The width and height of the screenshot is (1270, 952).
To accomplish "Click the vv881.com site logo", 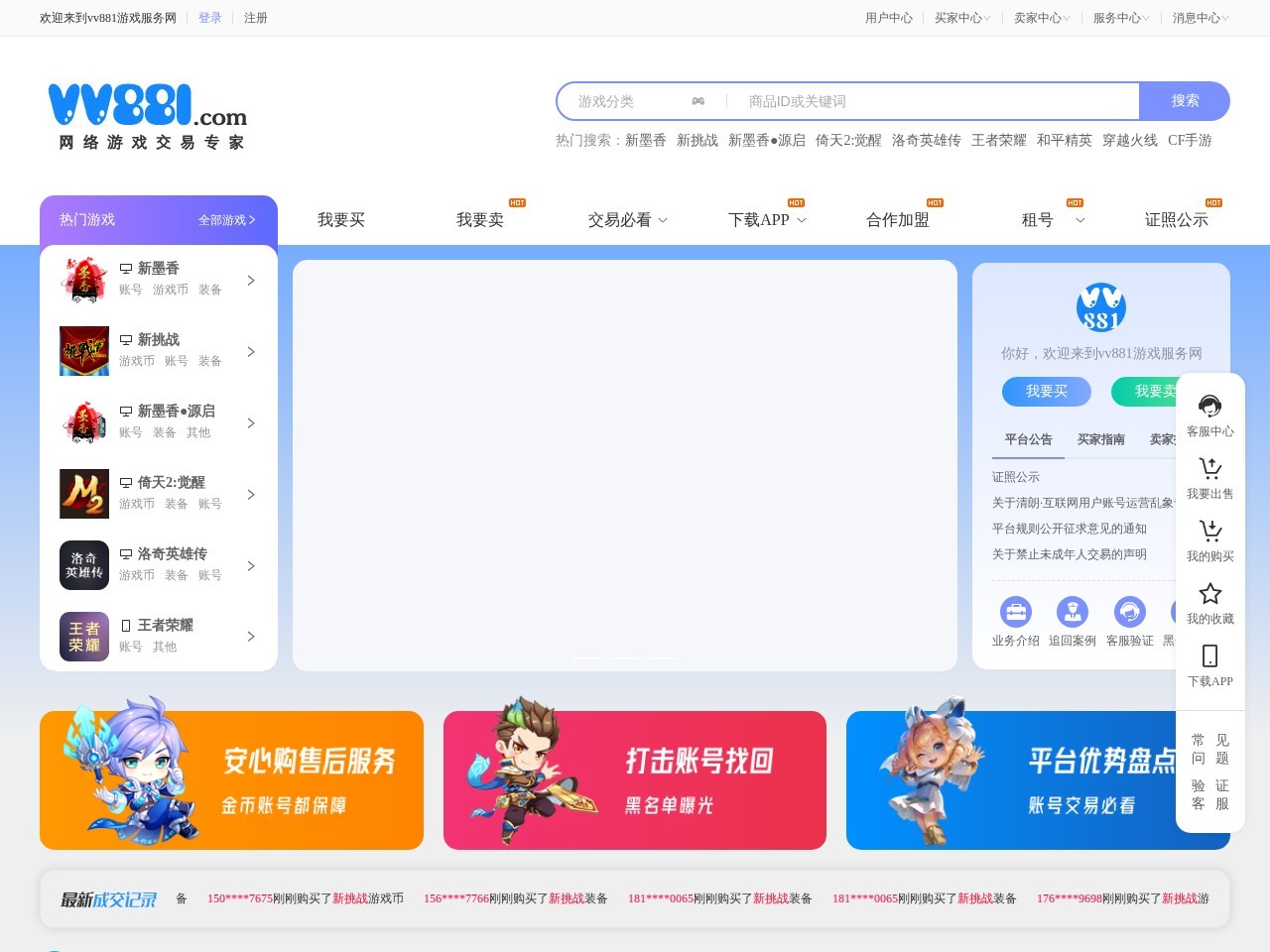I will point(148,116).
